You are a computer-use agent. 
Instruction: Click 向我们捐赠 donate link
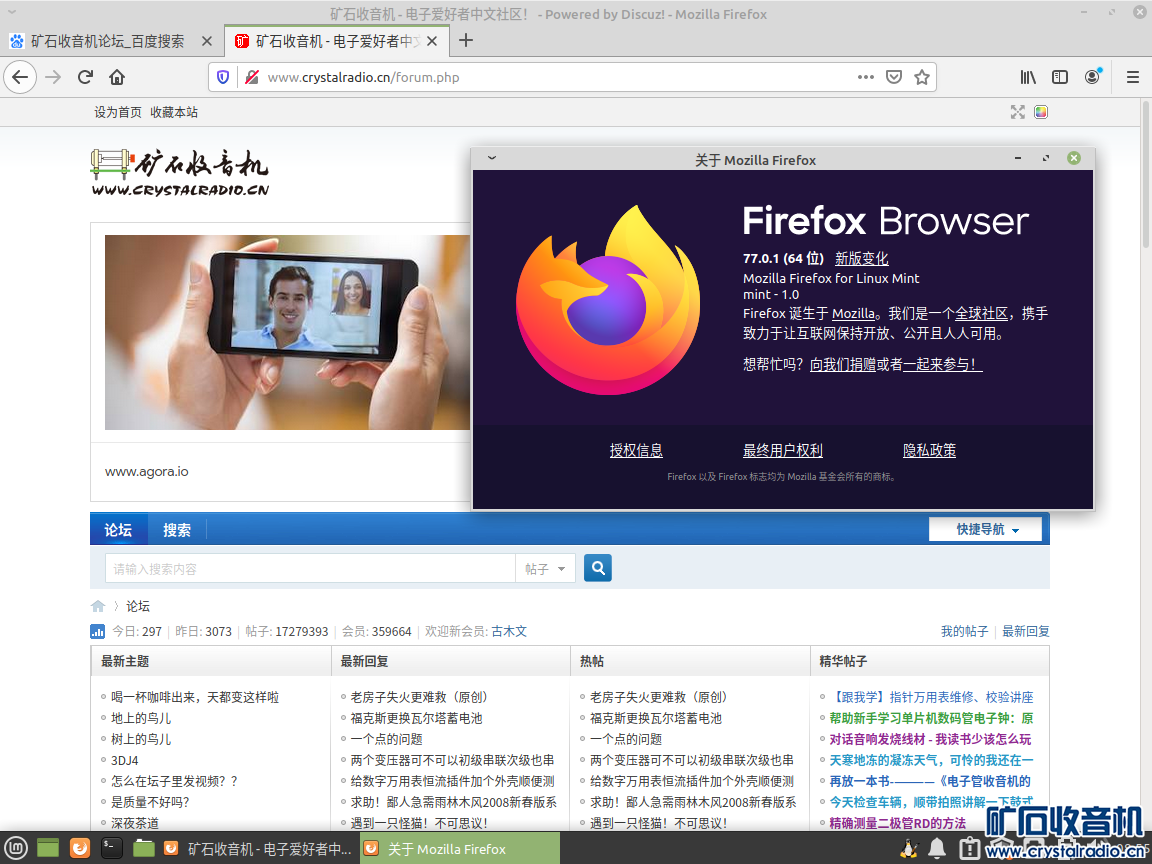click(x=843, y=364)
